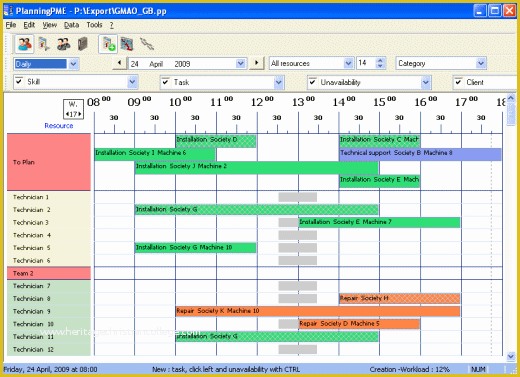Select Technician 9 resource row
520x377 pixels.
(49, 311)
